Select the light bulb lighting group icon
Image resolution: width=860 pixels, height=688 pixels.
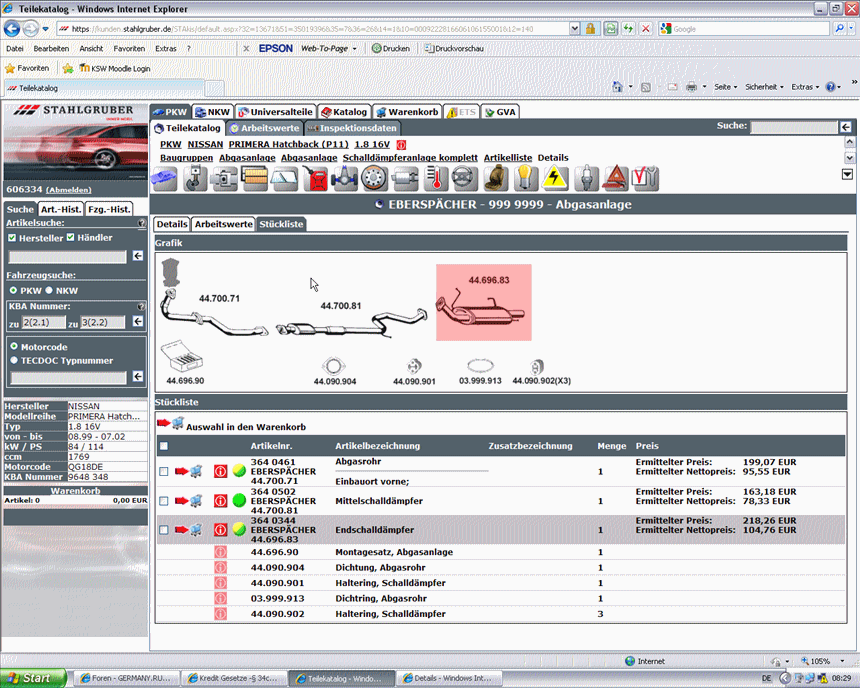(x=525, y=178)
